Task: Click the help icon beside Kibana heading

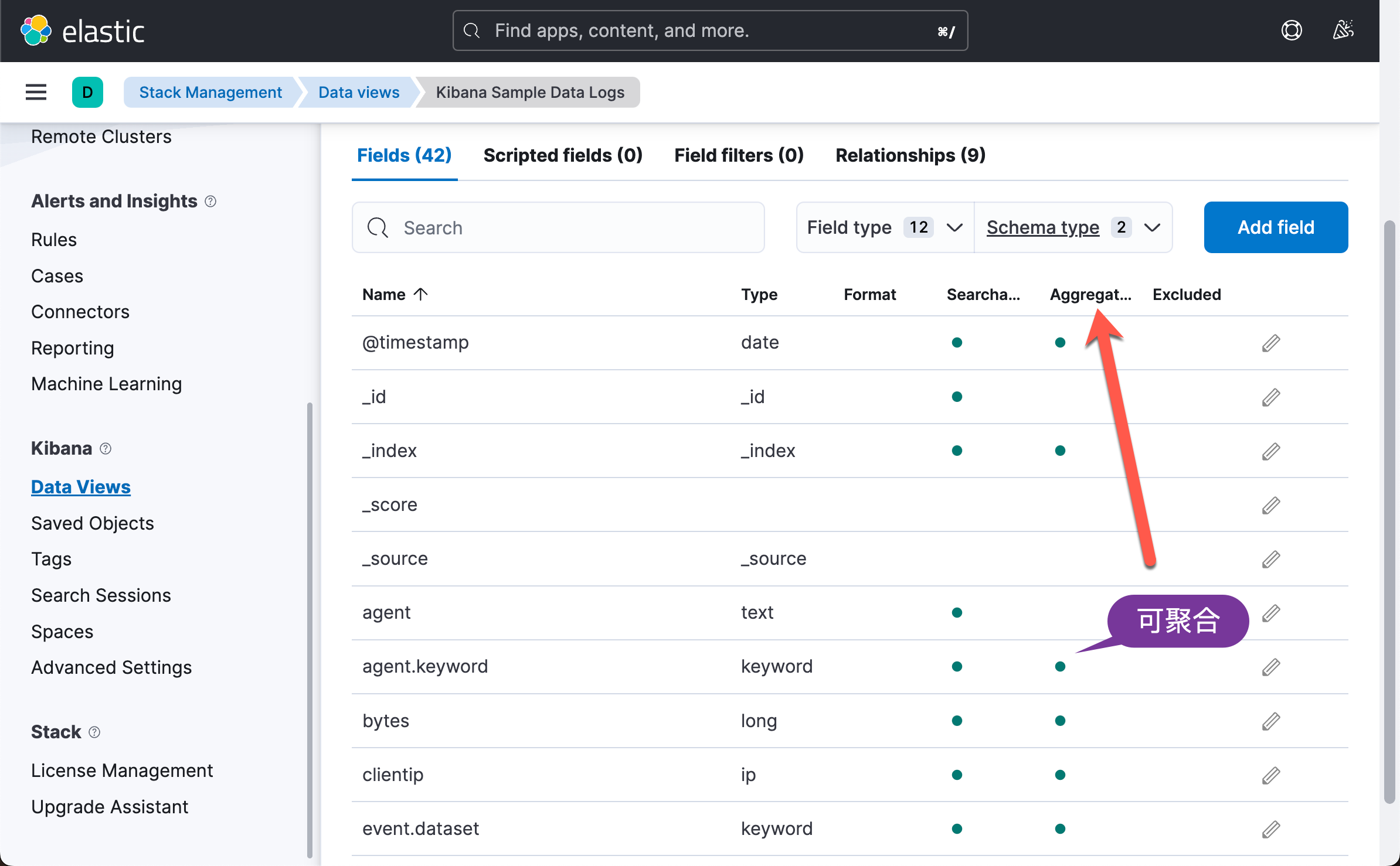Action: point(106,448)
